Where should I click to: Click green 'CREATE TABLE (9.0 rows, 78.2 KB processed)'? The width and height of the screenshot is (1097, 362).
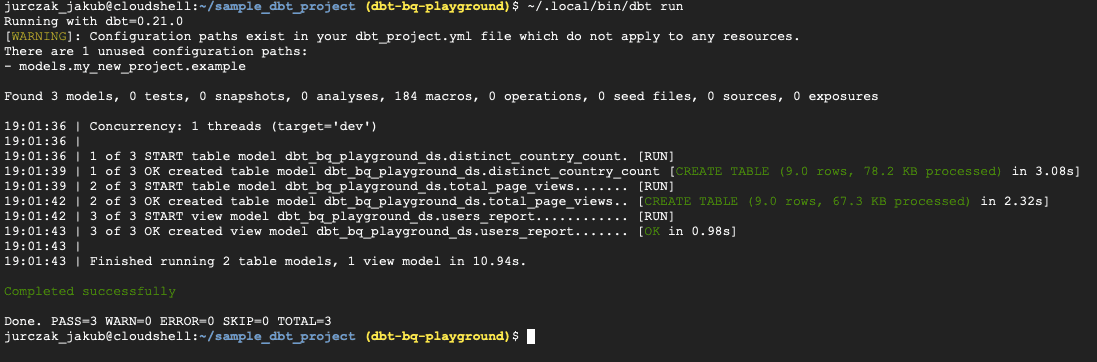point(838,172)
